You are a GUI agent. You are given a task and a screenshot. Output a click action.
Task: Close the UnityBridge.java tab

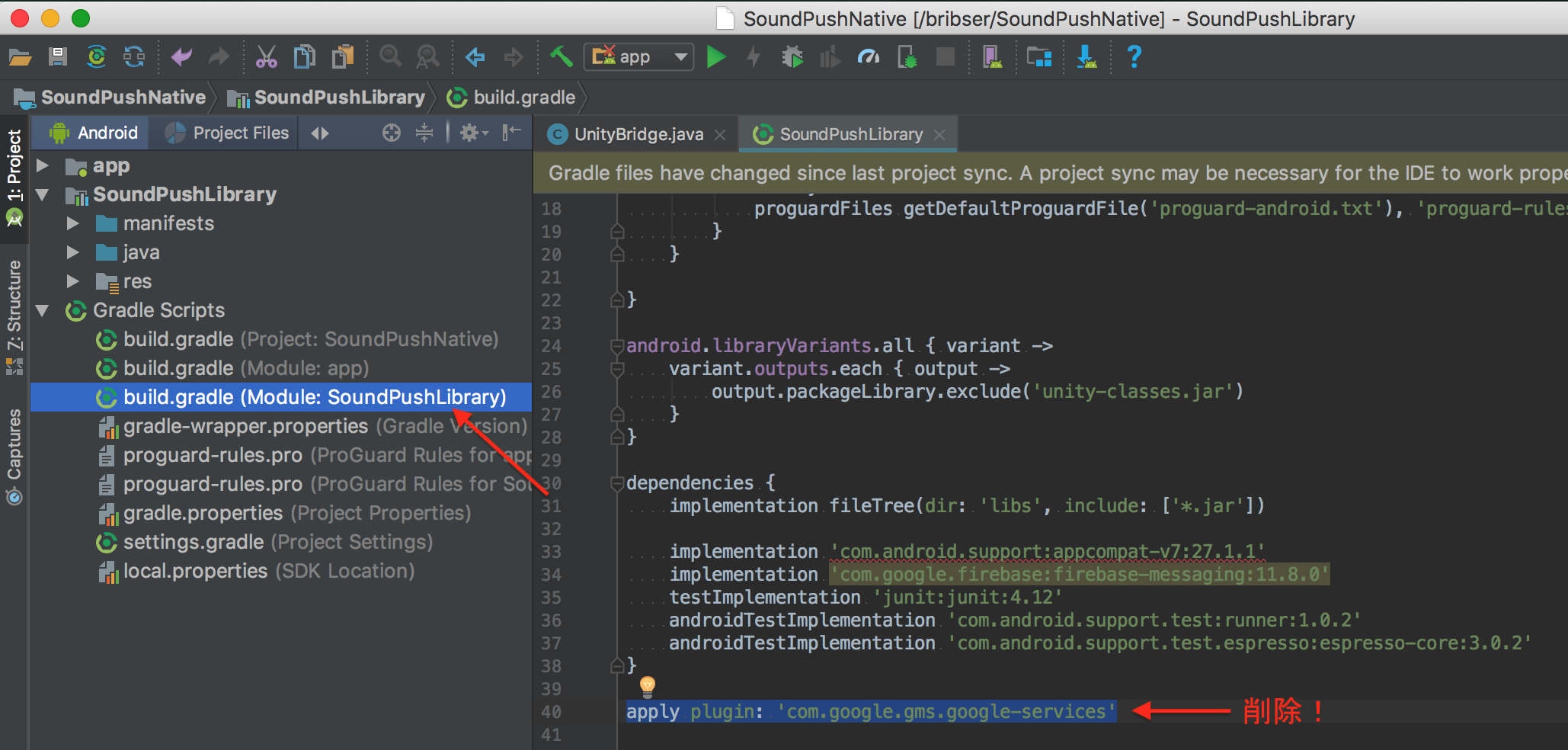coord(720,135)
